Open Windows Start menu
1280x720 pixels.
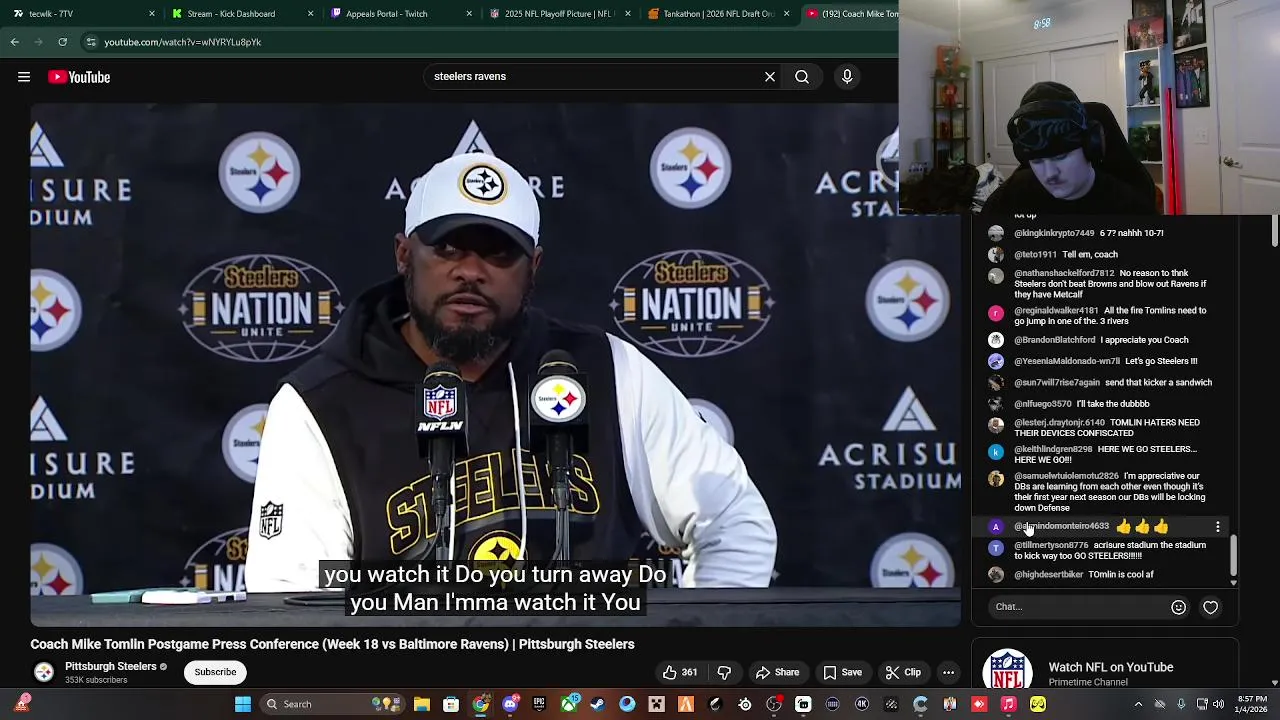[243, 704]
